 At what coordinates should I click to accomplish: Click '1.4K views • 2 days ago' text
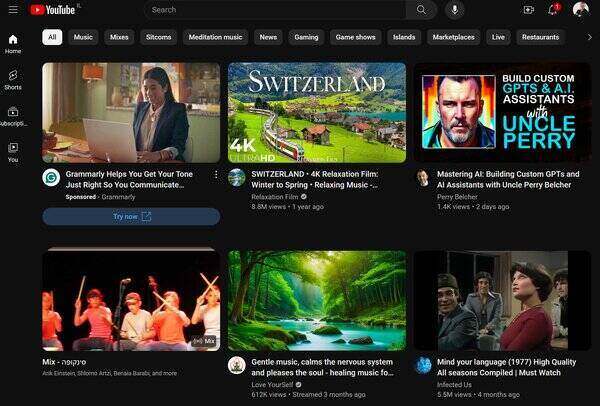pyautogui.click(x=473, y=207)
